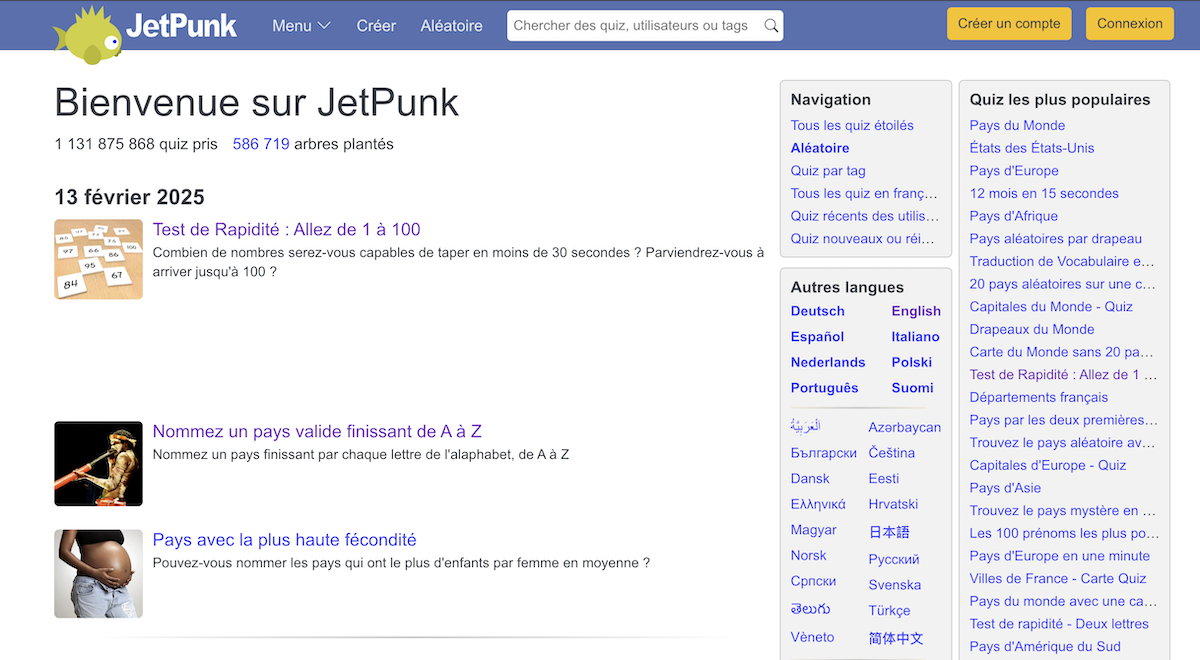
Task: Switch language to Suomi
Action: 913,388
